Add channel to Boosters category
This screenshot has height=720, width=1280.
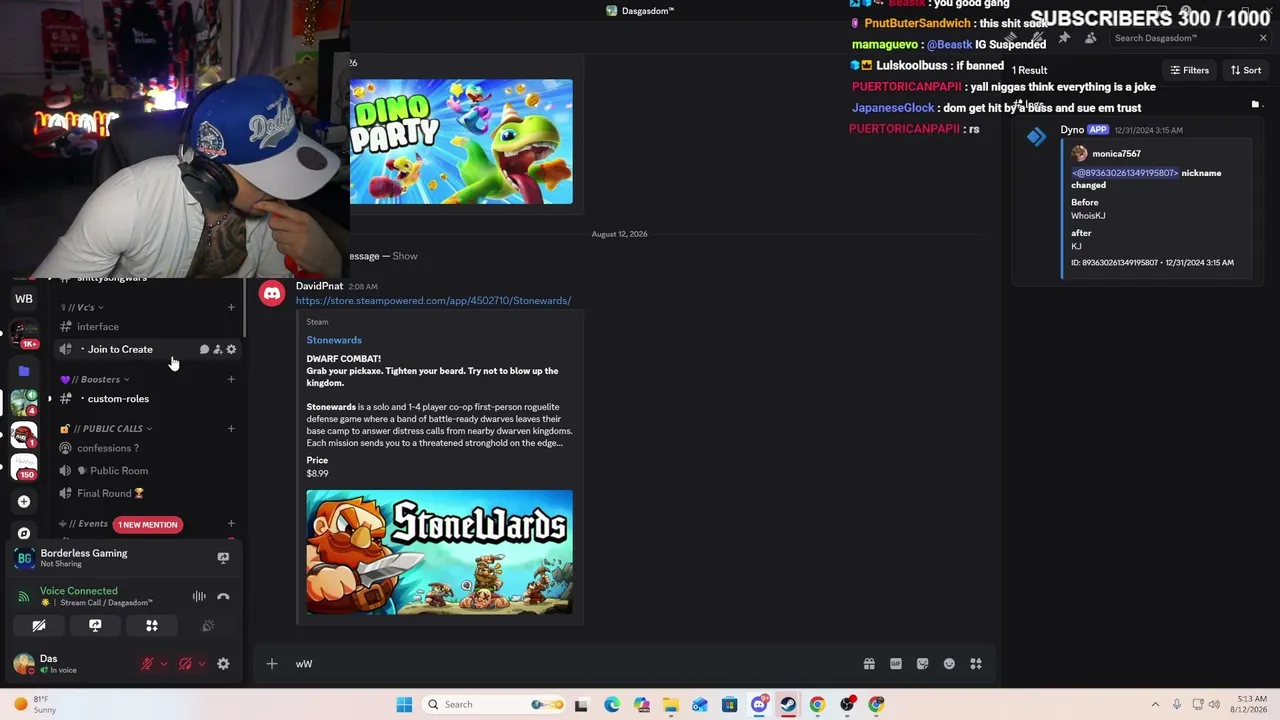(x=231, y=379)
